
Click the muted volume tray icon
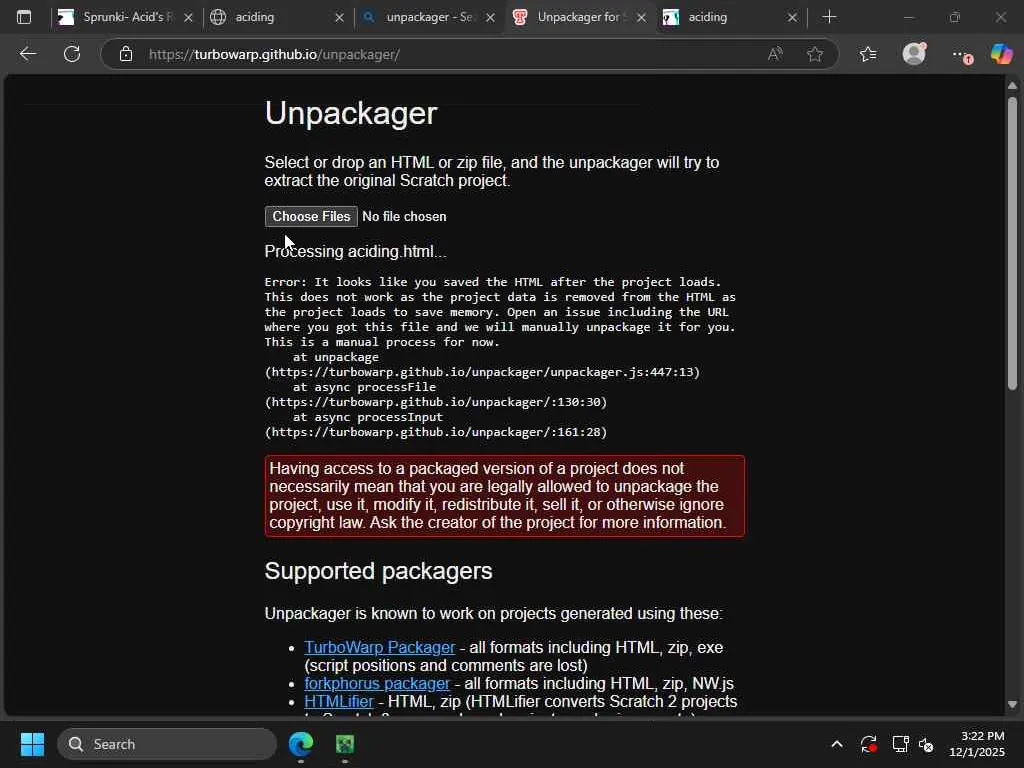coord(926,744)
